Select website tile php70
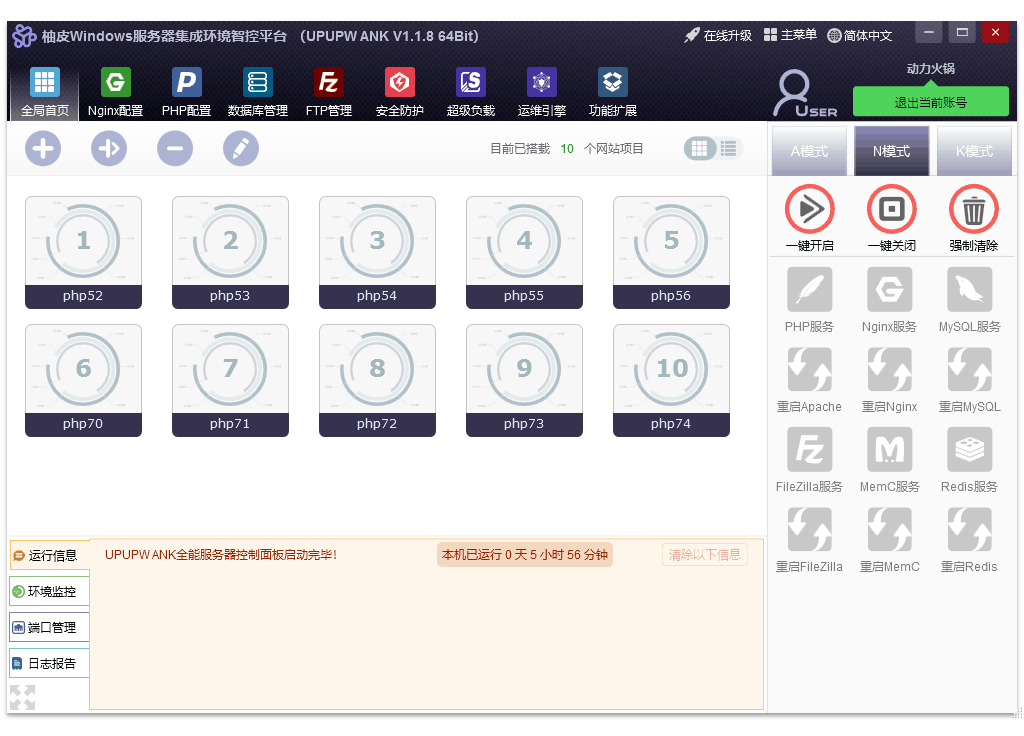This screenshot has height=736, width=1024. (x=84, y=380)
